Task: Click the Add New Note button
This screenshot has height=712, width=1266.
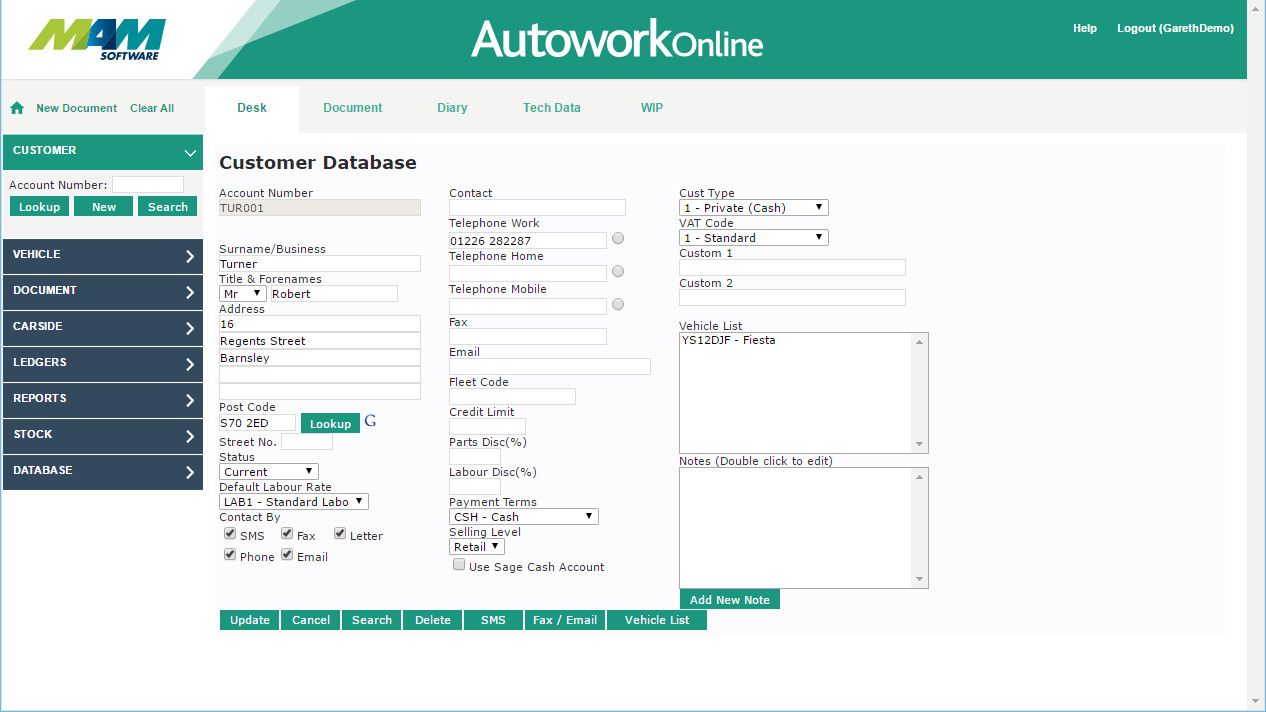Action: (729, 600)
